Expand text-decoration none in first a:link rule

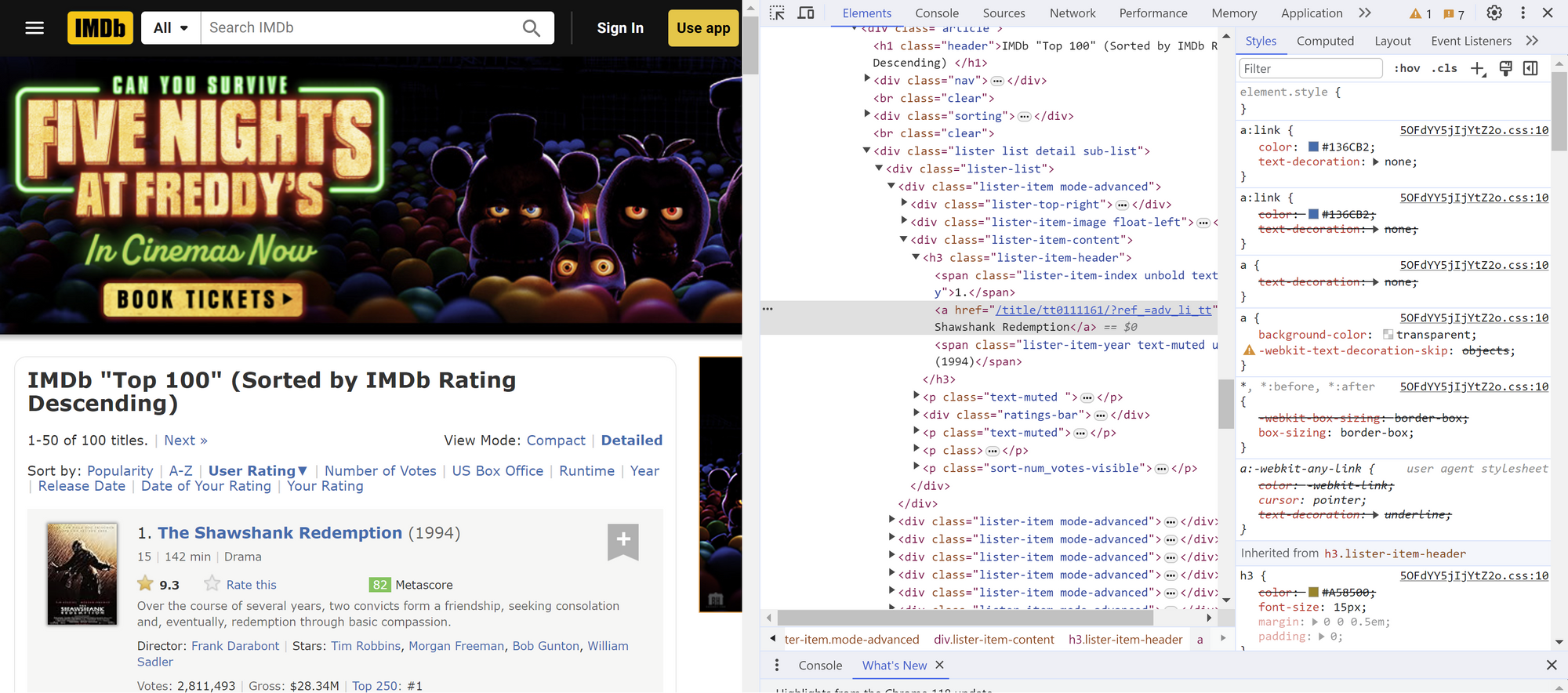click(1375, 161)
